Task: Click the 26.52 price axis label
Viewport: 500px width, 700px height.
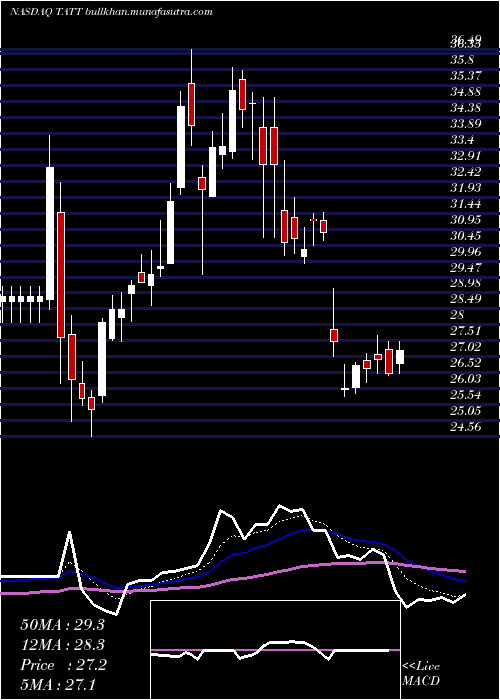Action: tap(465, 362)
